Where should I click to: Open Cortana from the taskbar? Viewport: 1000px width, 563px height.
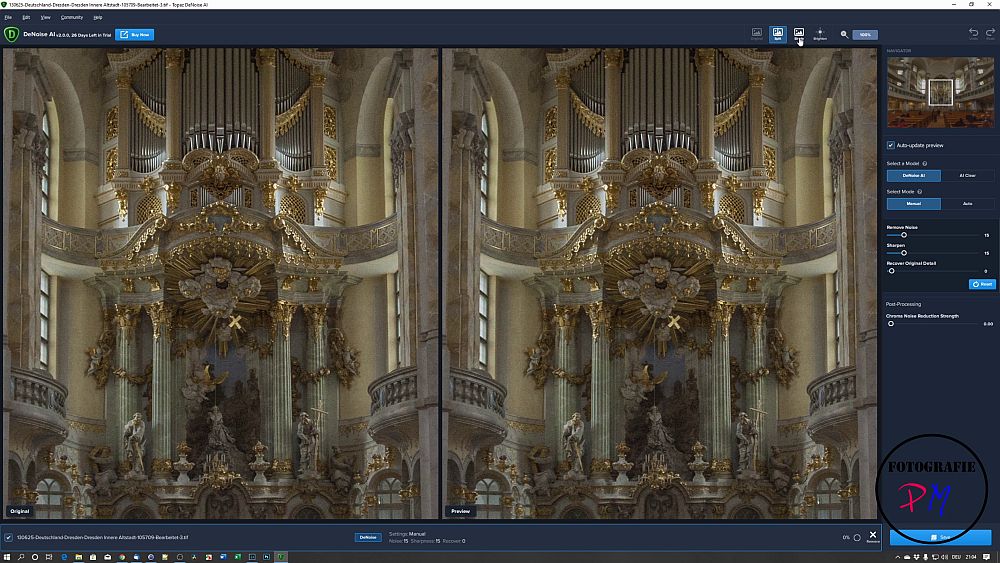(35, 557)
